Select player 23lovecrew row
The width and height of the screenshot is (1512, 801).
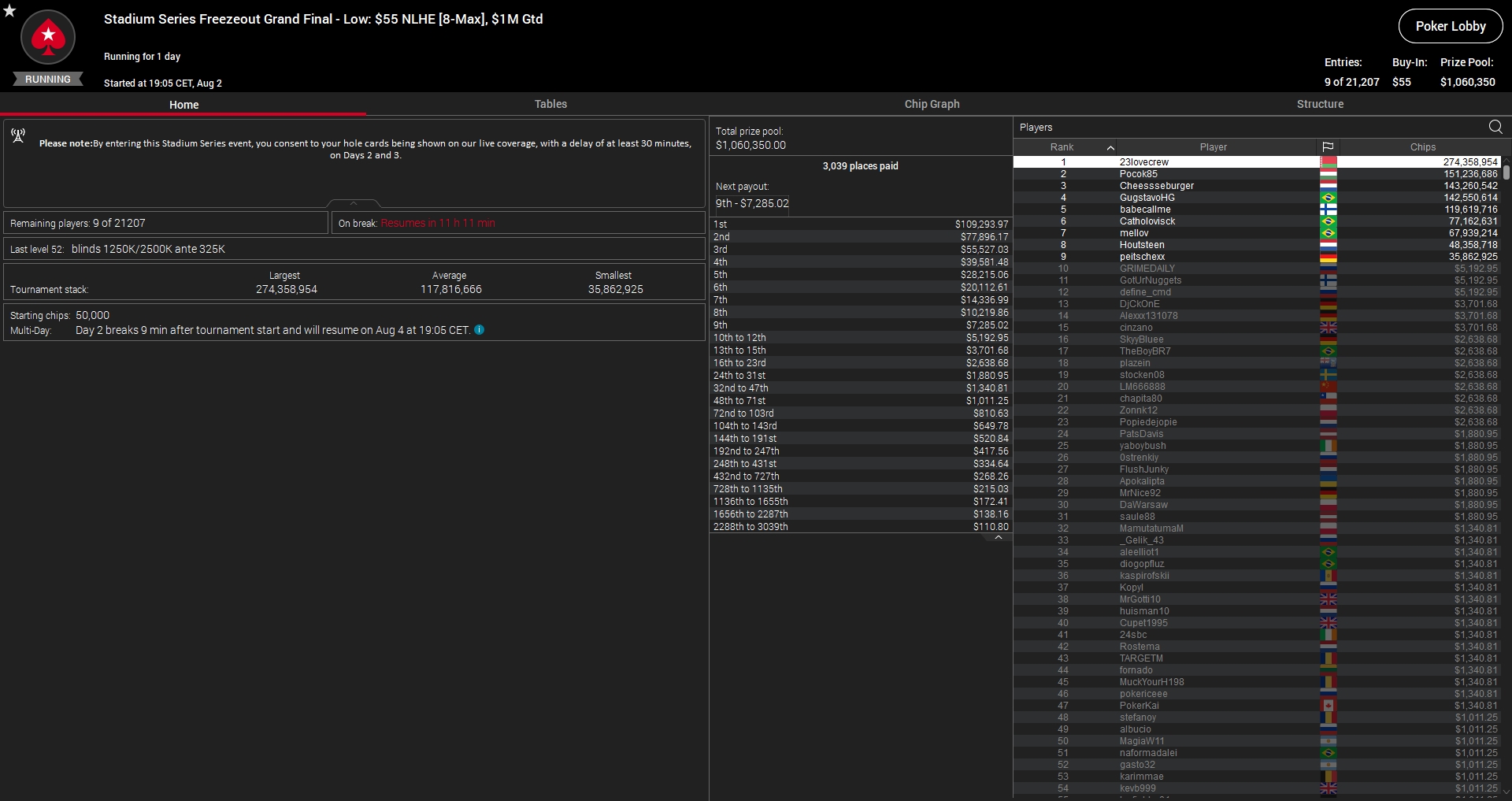[x=1257, y=162]
